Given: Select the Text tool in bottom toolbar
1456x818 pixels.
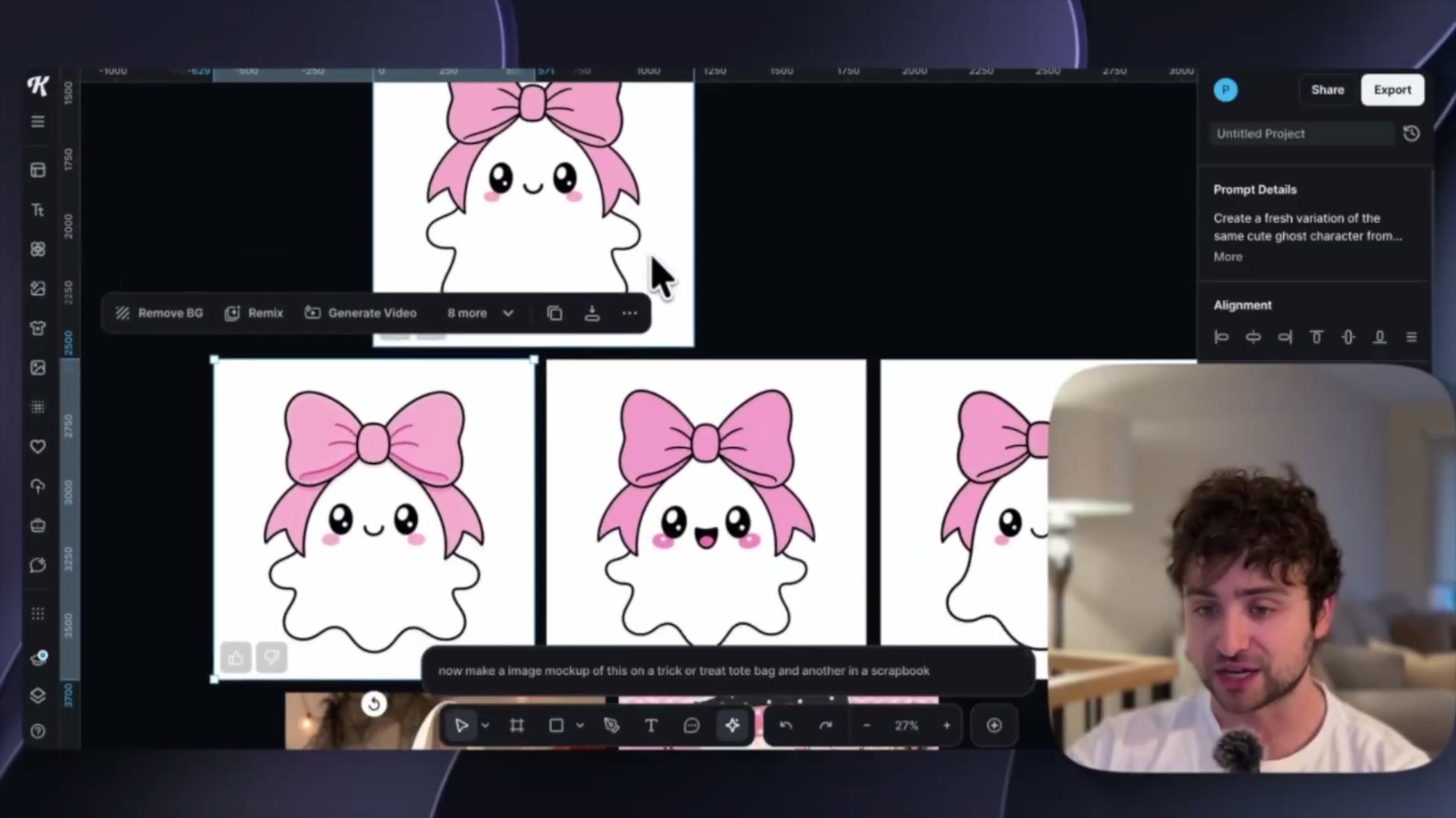Looking at the screenshot, I should coord(651,725).
